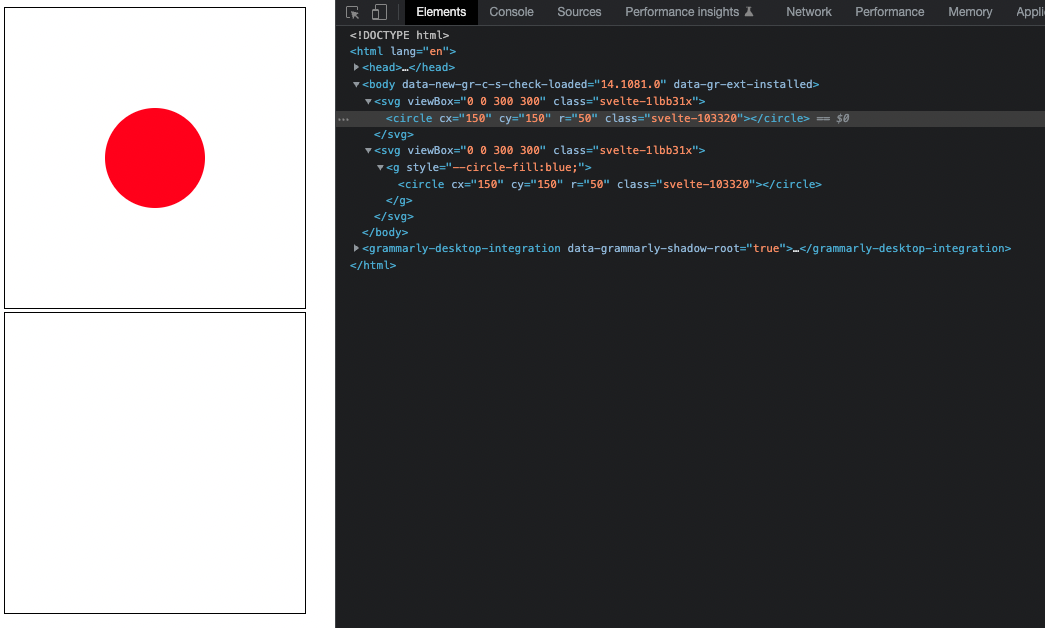1045x628 pixels.
Task: Collapse the g style element node
Action: pos(381,167)
